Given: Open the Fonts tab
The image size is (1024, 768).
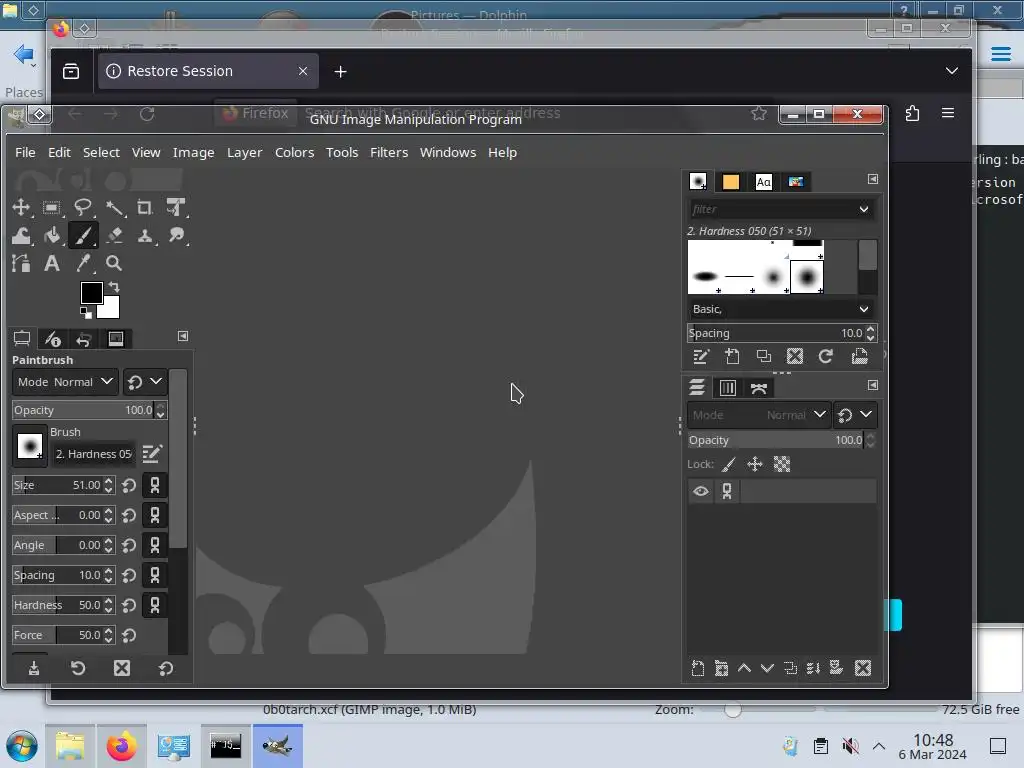Looking at the screenshot, I should 763,182.
